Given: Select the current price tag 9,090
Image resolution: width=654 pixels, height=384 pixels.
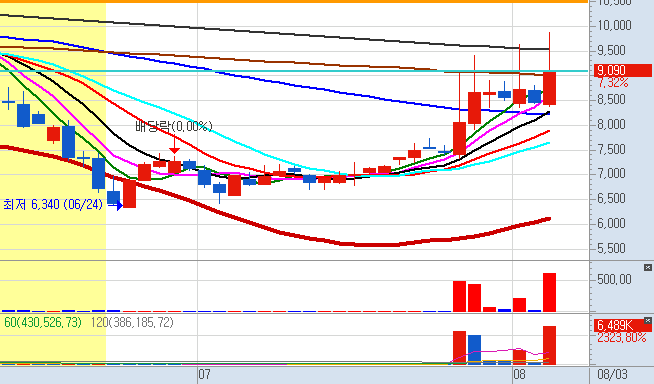Looking at the screenshot, I should (x=622, y=70).
